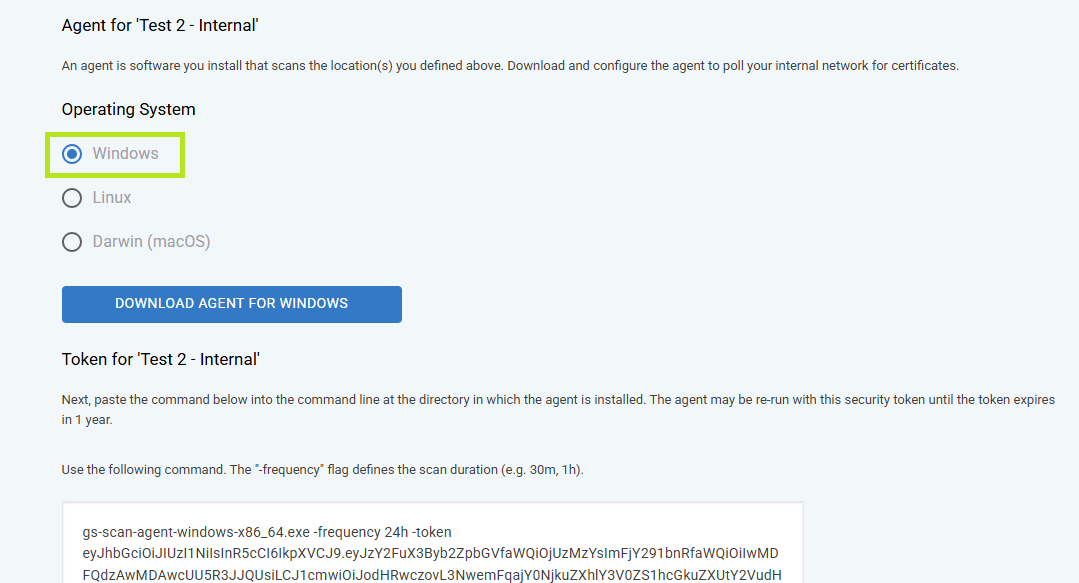Click the token line beginning with FQdzAw
The height and width of the screenshot is (583, 1079).
click(x=431, y=575)
